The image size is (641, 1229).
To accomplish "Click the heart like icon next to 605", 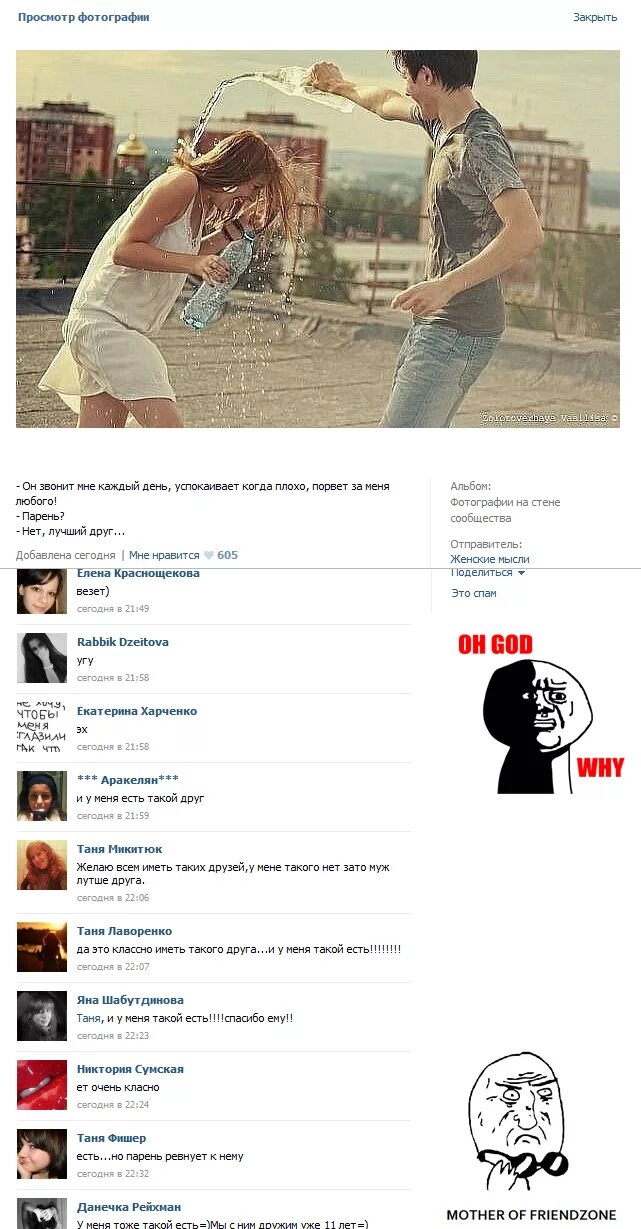I will coord(209,555).
